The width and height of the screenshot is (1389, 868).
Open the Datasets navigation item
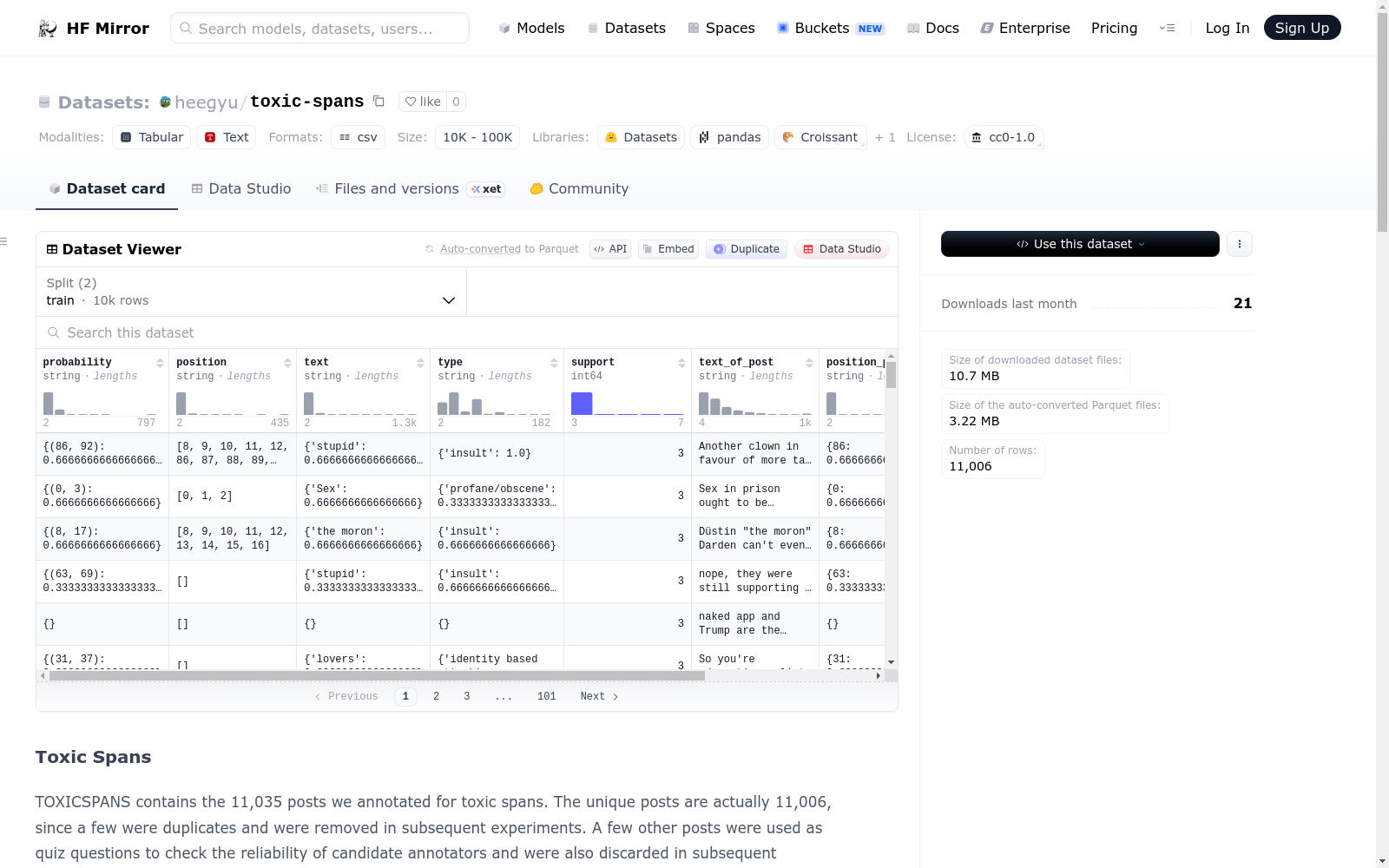(x=626, y=28)
